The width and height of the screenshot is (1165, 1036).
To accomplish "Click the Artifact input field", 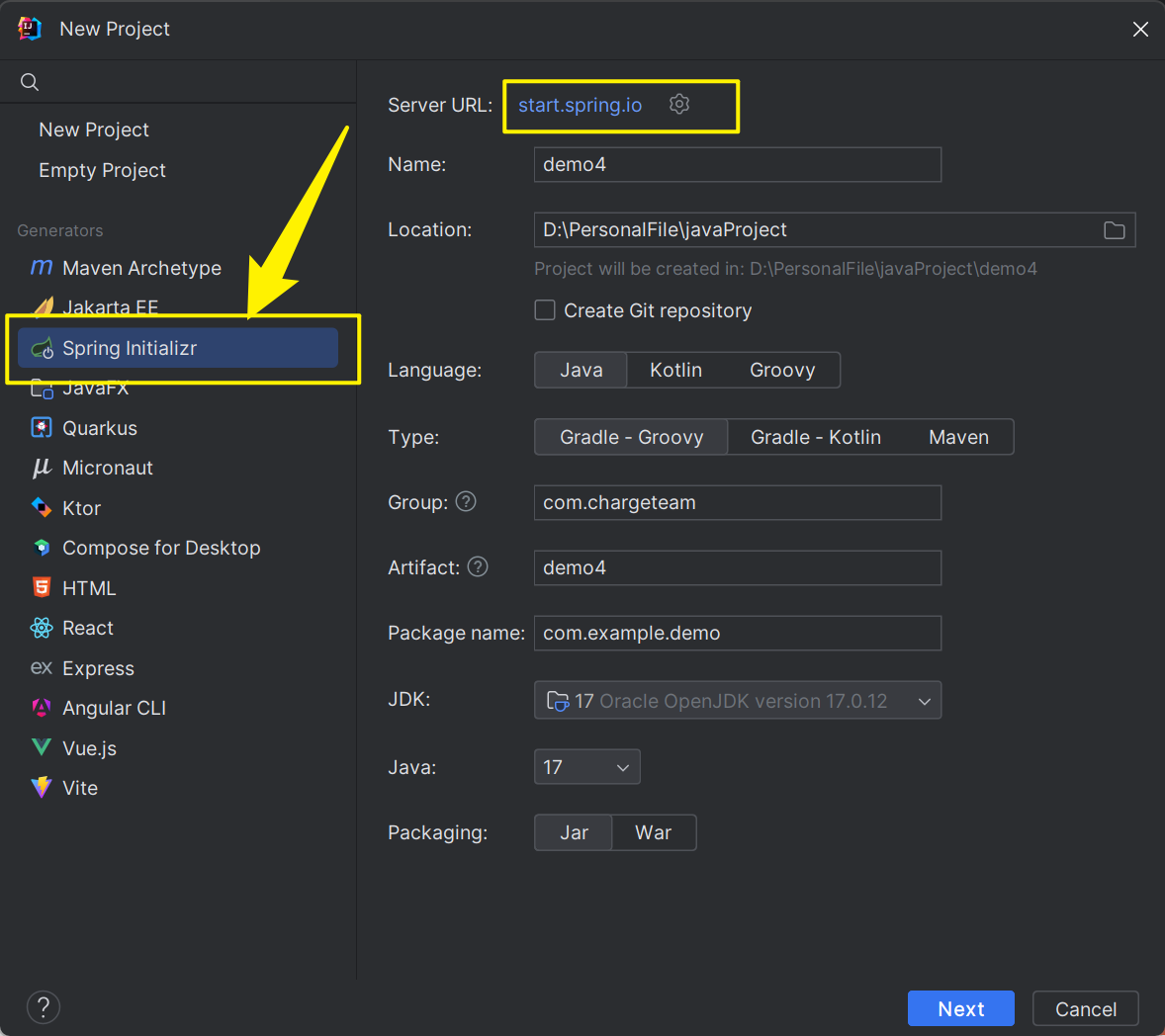I will click(737, 567).
